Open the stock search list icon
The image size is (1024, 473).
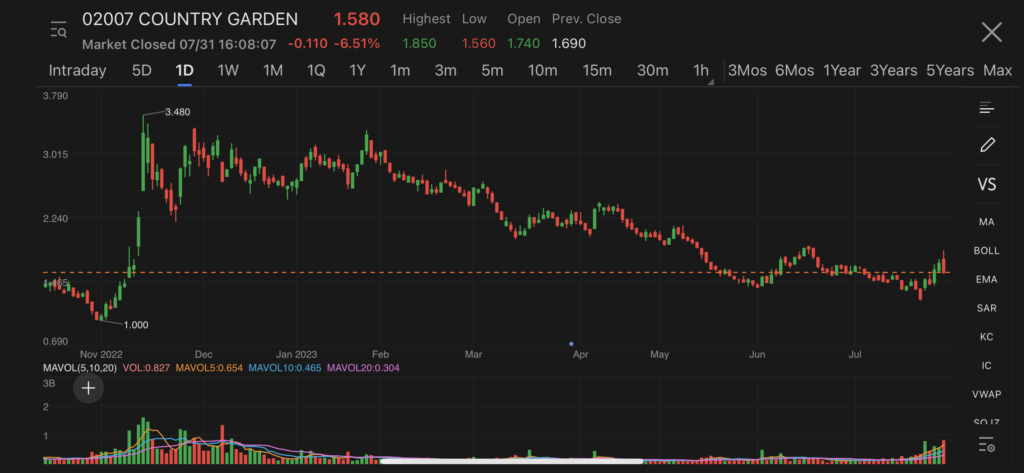pyautogui.click(x=58, y=30)
